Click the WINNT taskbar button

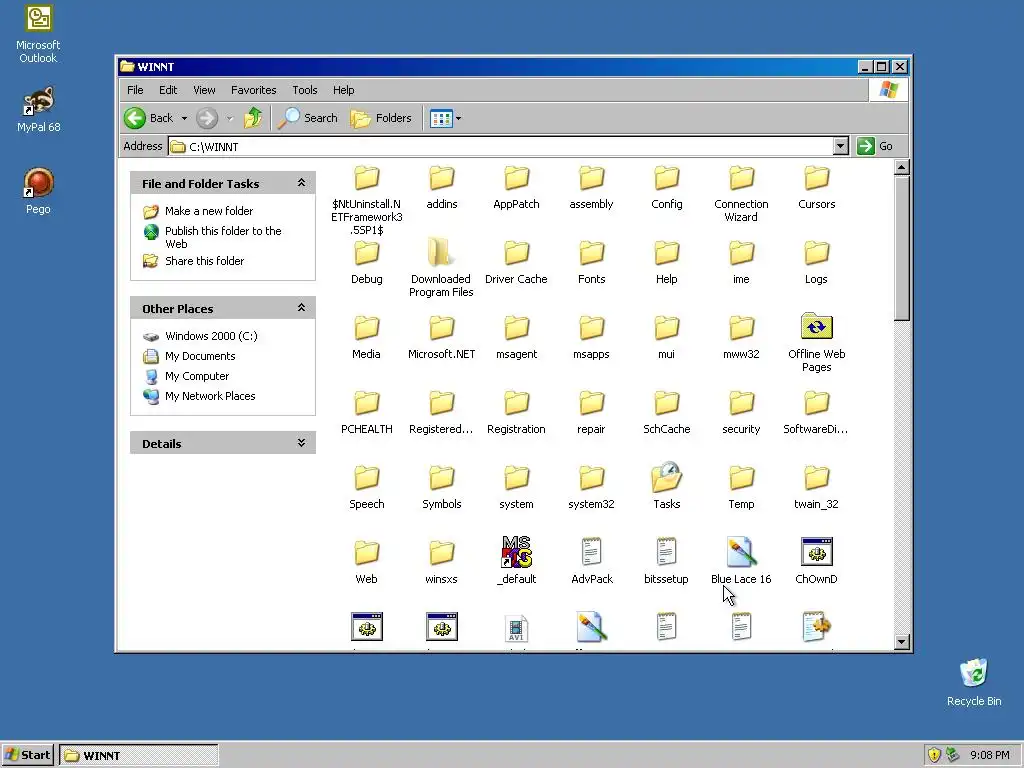[138, 756]
